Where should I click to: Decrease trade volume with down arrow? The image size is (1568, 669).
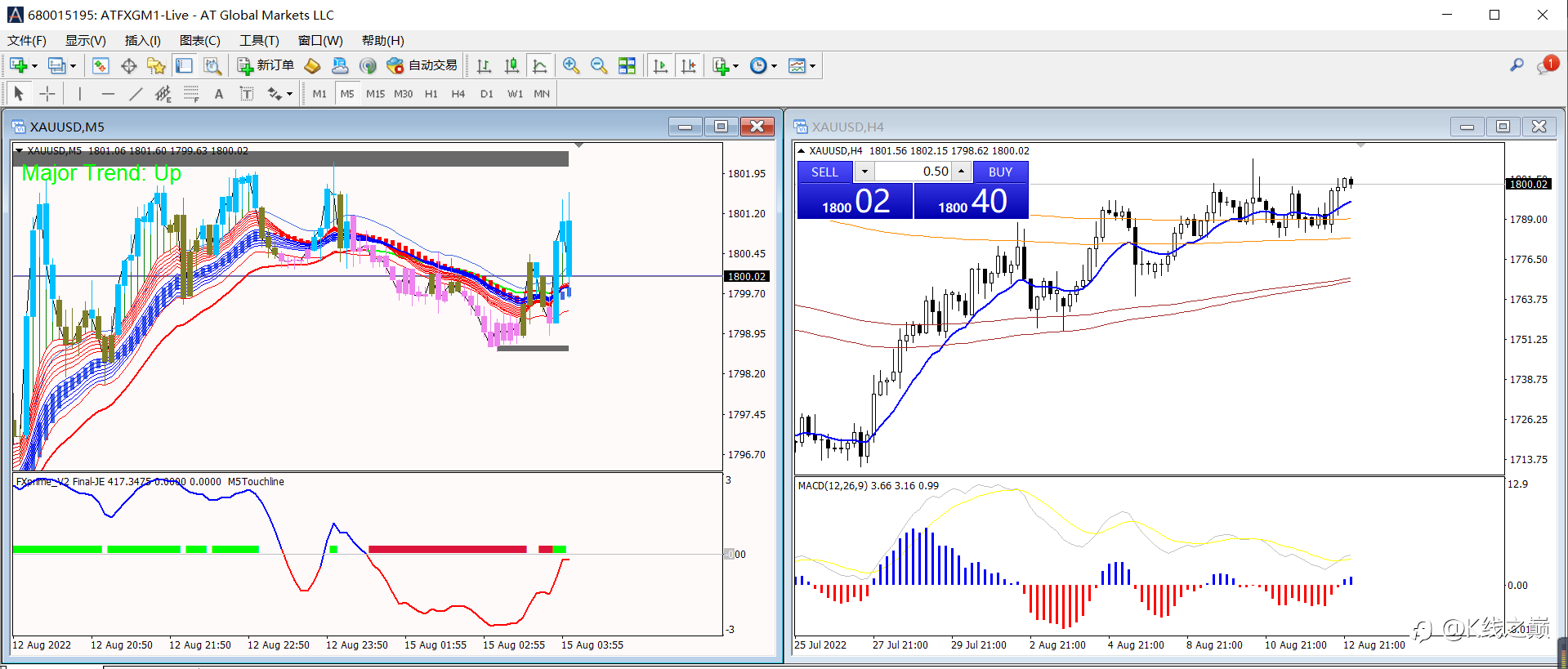coord(864,172)
